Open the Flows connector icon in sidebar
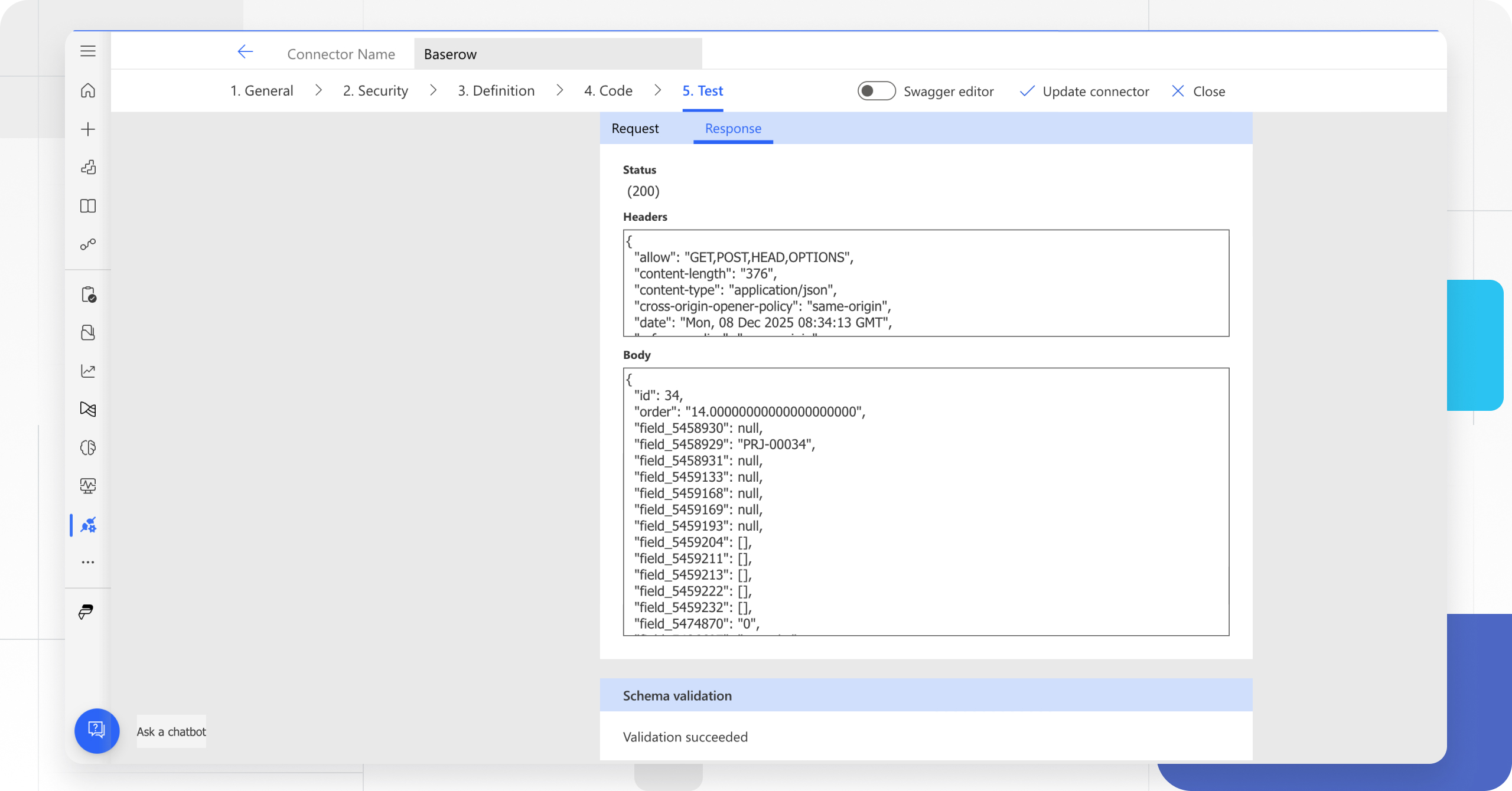This screenshot has width=1512, height=791. pyautogui.click(x=88, y=244)
